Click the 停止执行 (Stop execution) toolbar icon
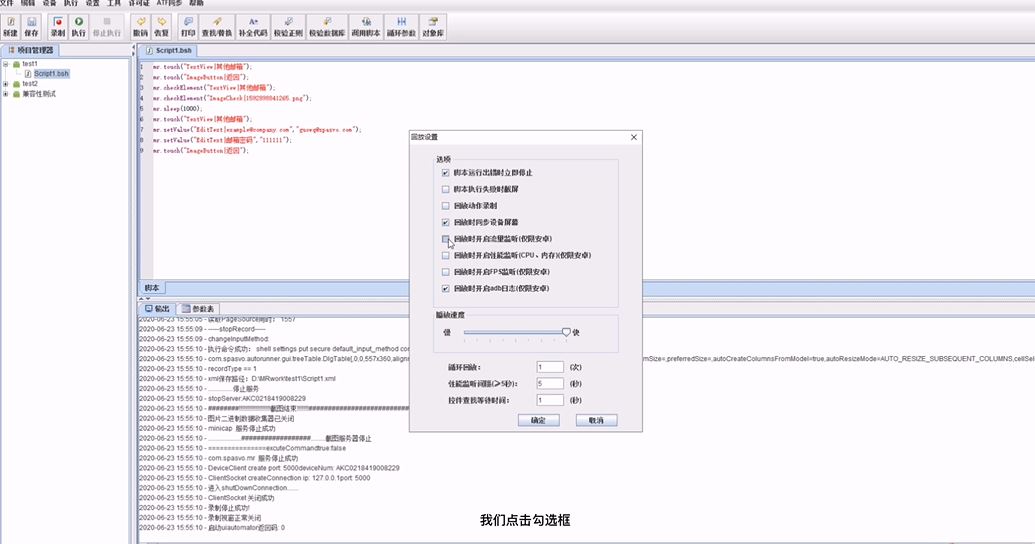The width and height of the screenshot is (1035, 544). coord(106,26)
